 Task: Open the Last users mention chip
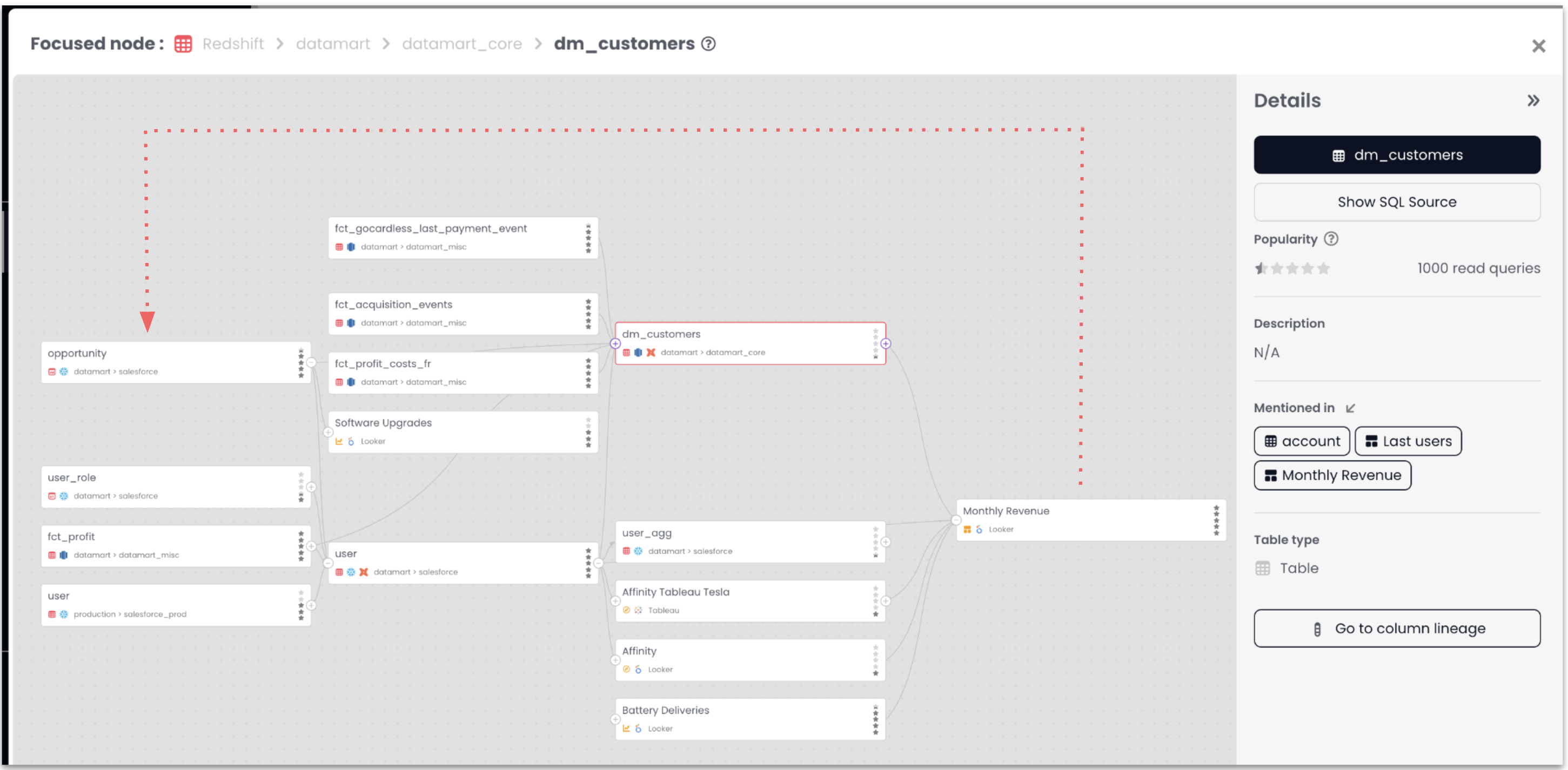click(1408, 441)
